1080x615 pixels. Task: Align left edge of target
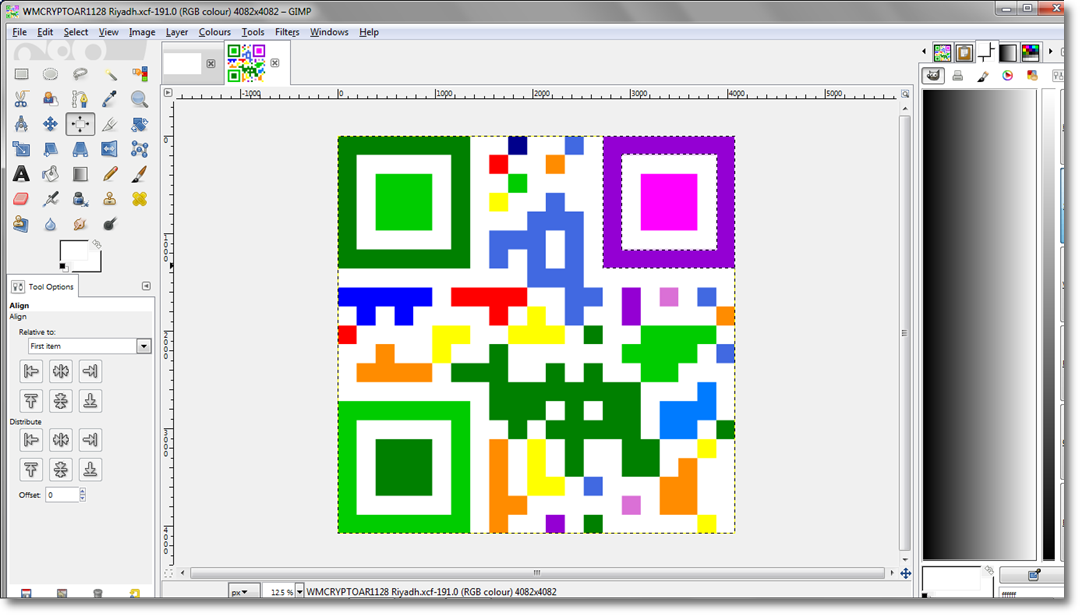pyautogui.click(x=31, y=371)
